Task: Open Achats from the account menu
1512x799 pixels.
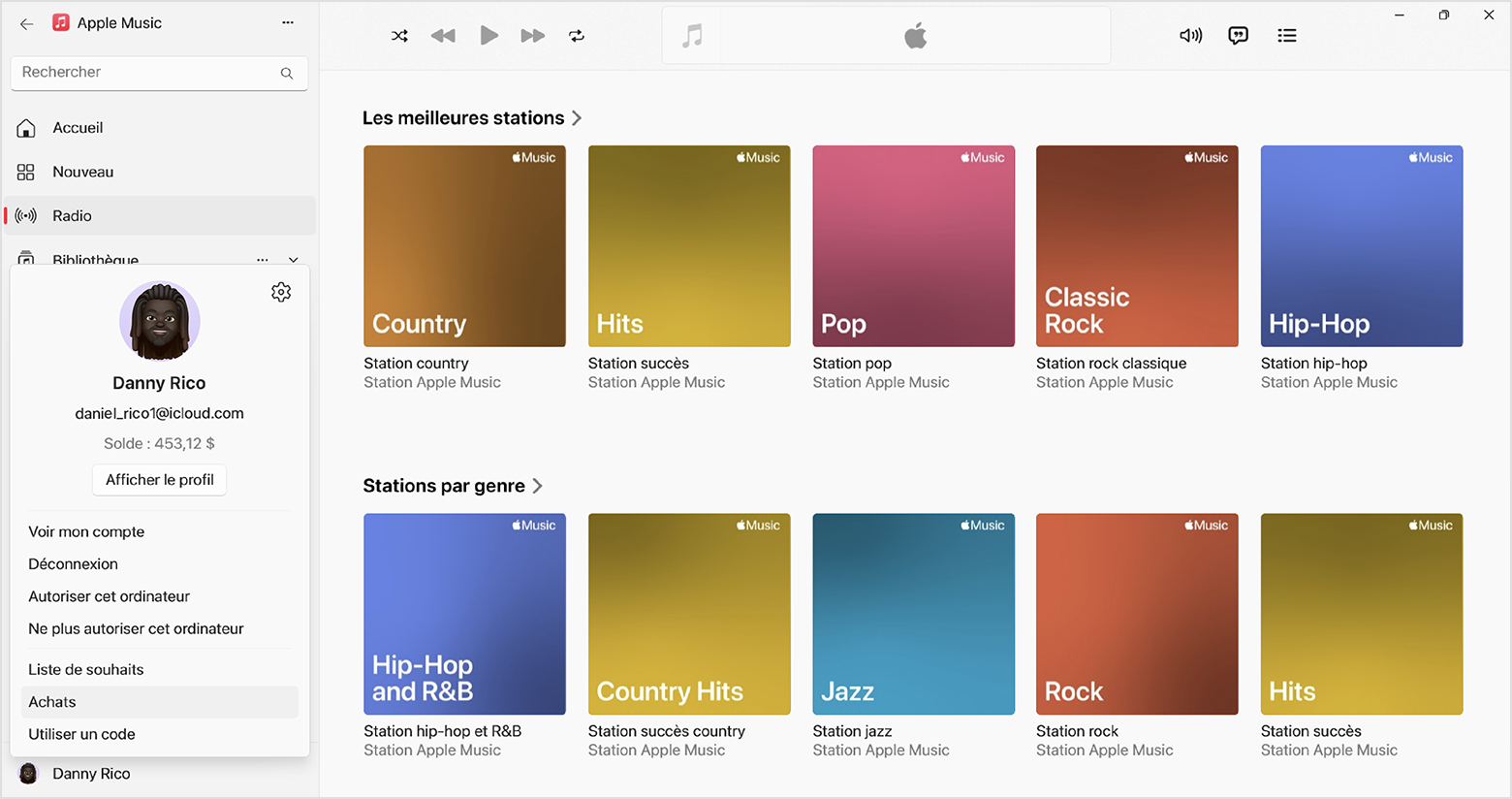Action: [x=160, y=702]
